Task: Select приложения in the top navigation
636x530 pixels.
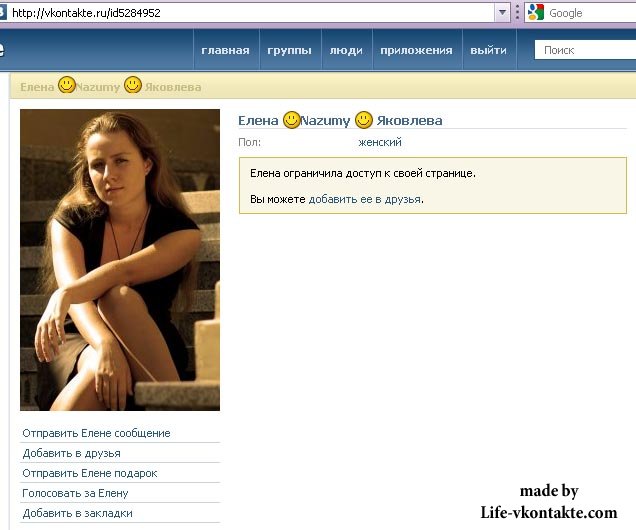Action: [417, 50]
